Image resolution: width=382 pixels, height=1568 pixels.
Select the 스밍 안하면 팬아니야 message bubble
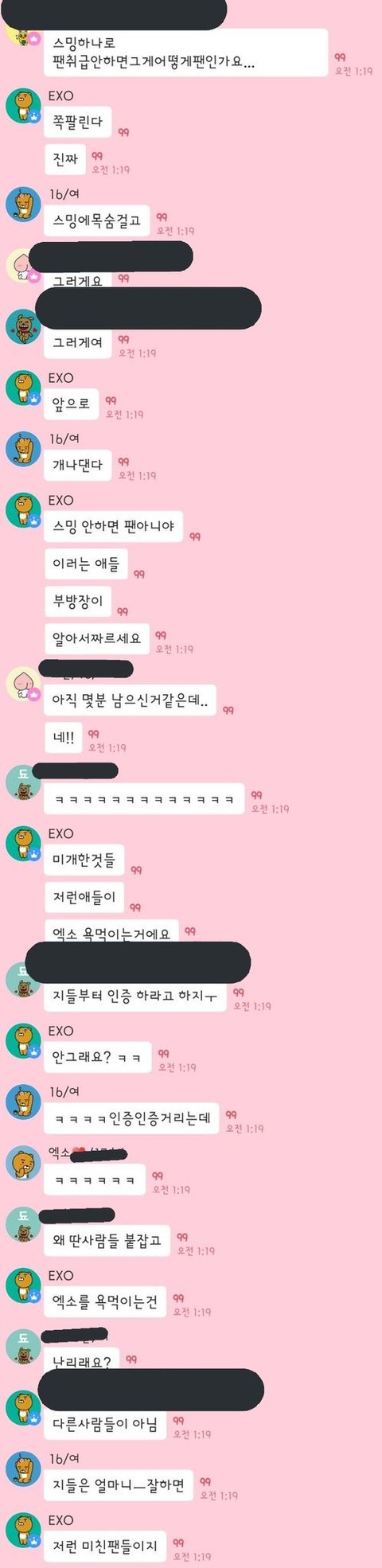113,526
